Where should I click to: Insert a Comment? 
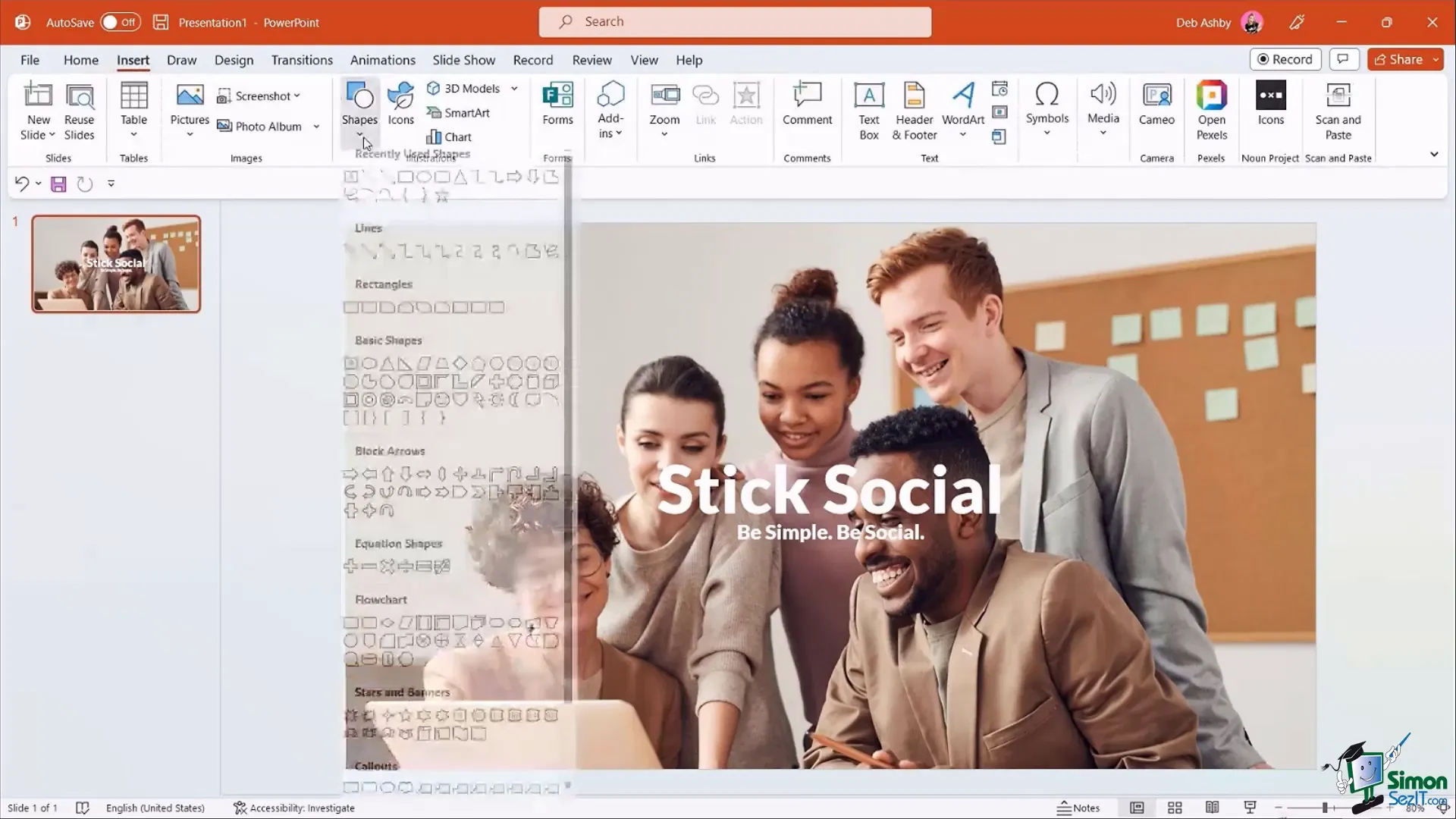[807, 104]
